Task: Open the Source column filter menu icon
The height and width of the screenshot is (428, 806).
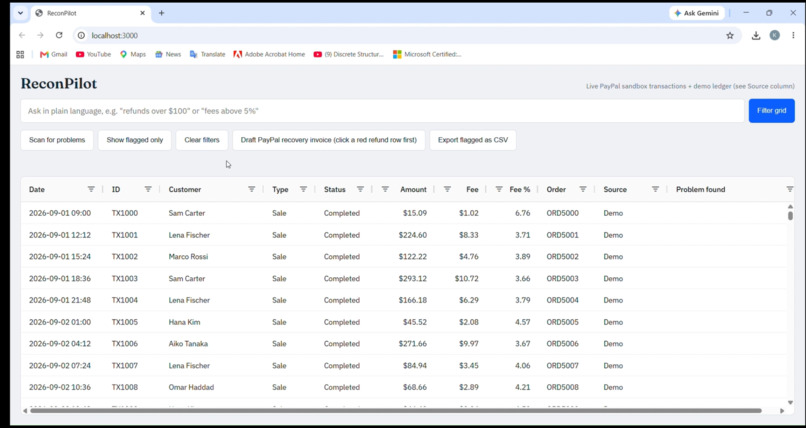Action: pos(655,189)
